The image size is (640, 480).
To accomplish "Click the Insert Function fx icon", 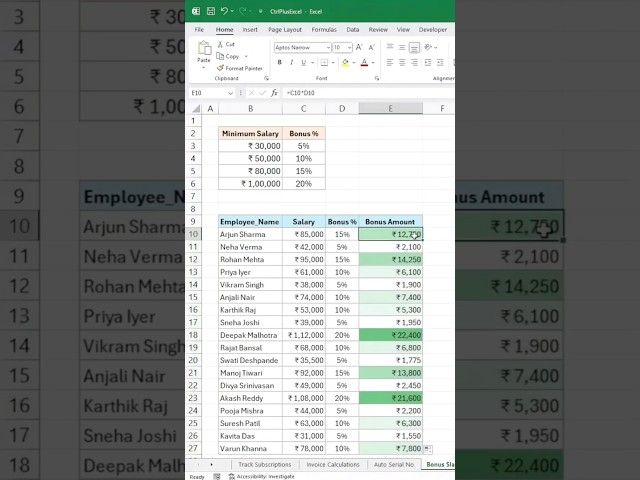I will (274, 93).
